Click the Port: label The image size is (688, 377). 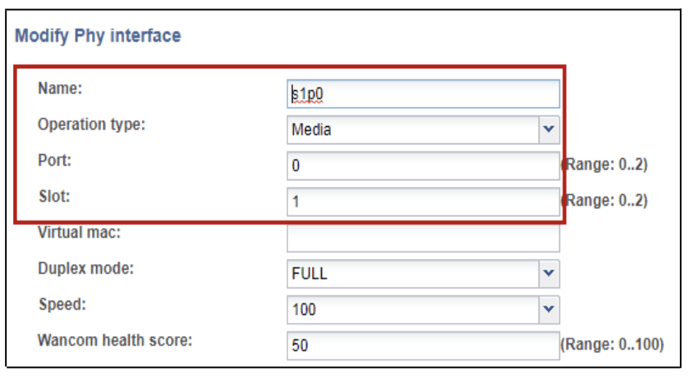pos(54,160)
